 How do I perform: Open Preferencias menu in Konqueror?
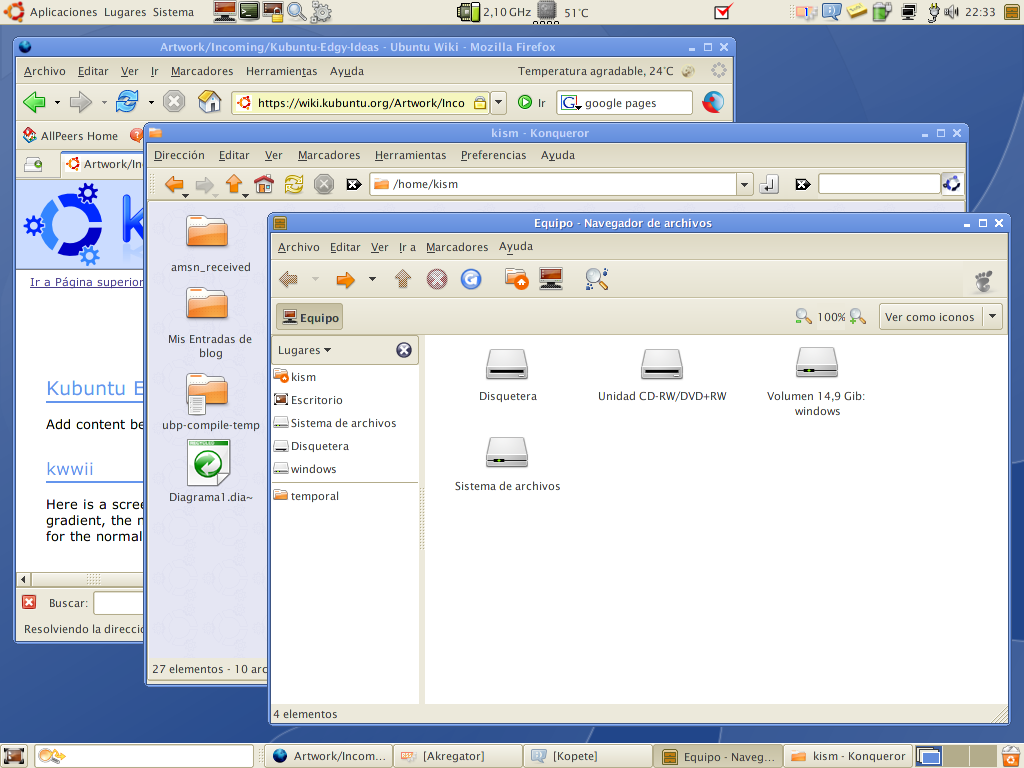pos(493,155)
